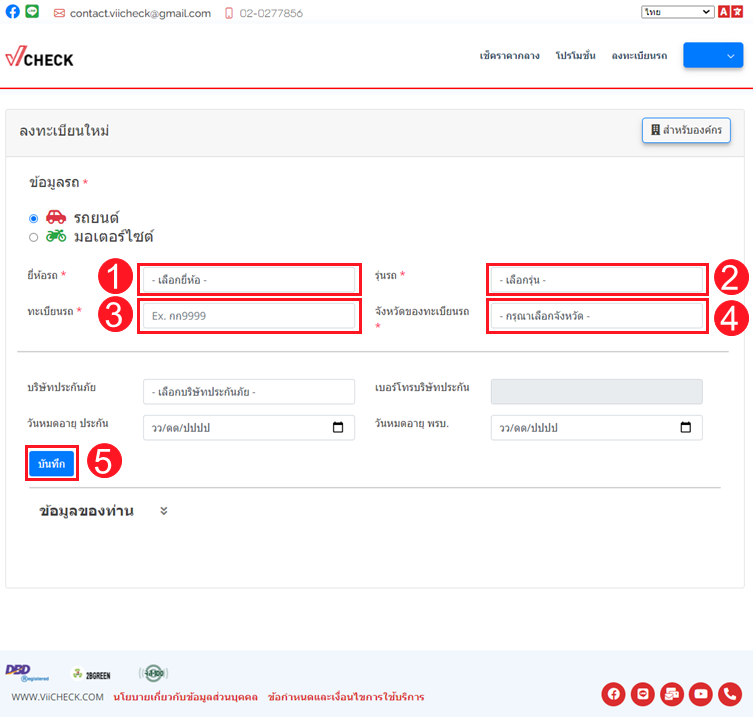Open the Facebook round icon in footer

coord(613,694)
